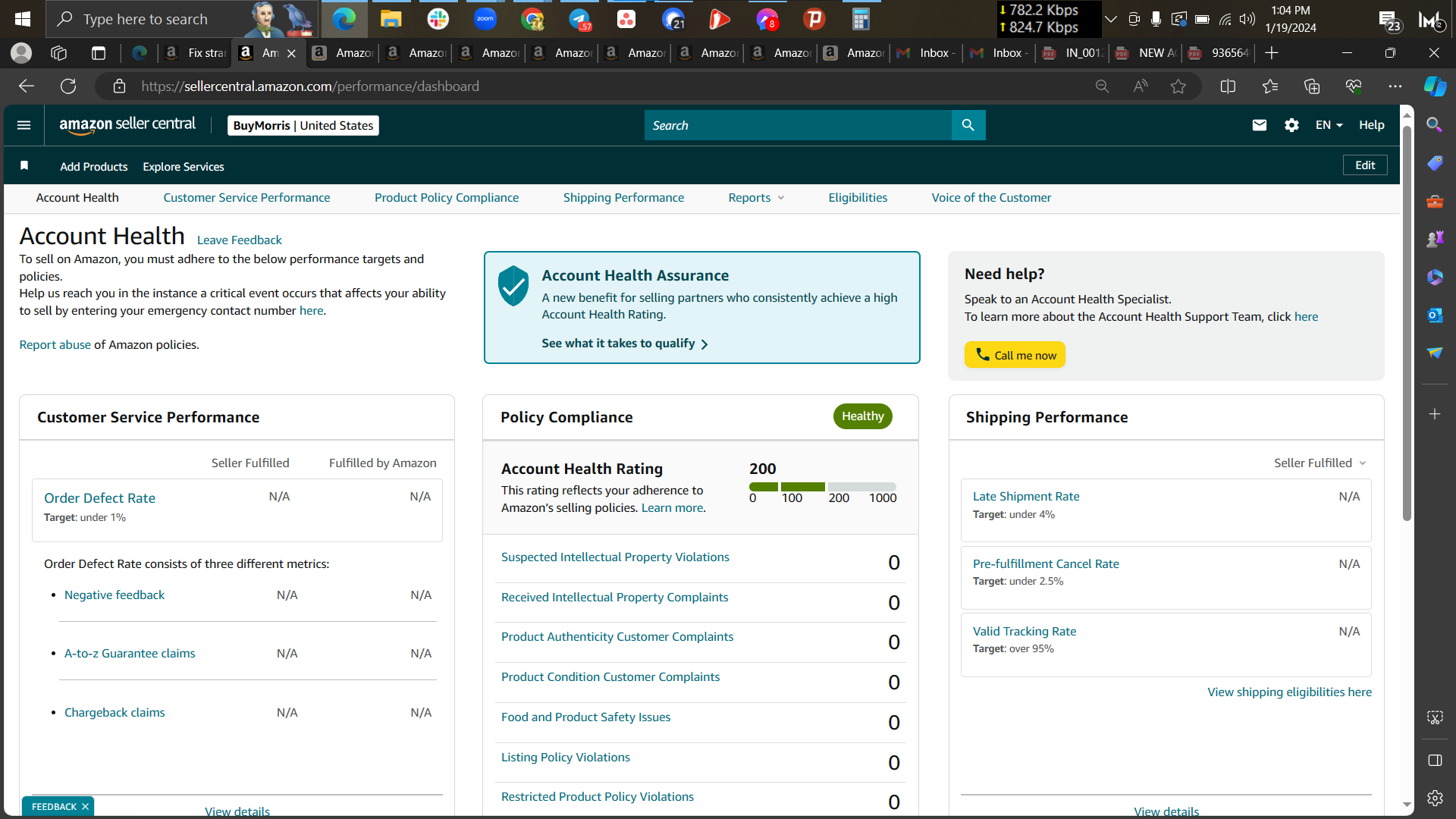Open the browser collections icon

pyautogui.click(x=1312, y=86)
